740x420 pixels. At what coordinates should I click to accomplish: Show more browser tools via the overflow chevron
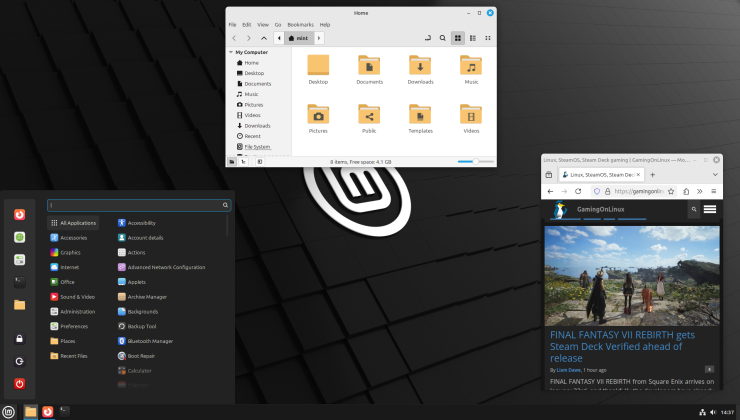pyautogui.click(x=699, y=191)
